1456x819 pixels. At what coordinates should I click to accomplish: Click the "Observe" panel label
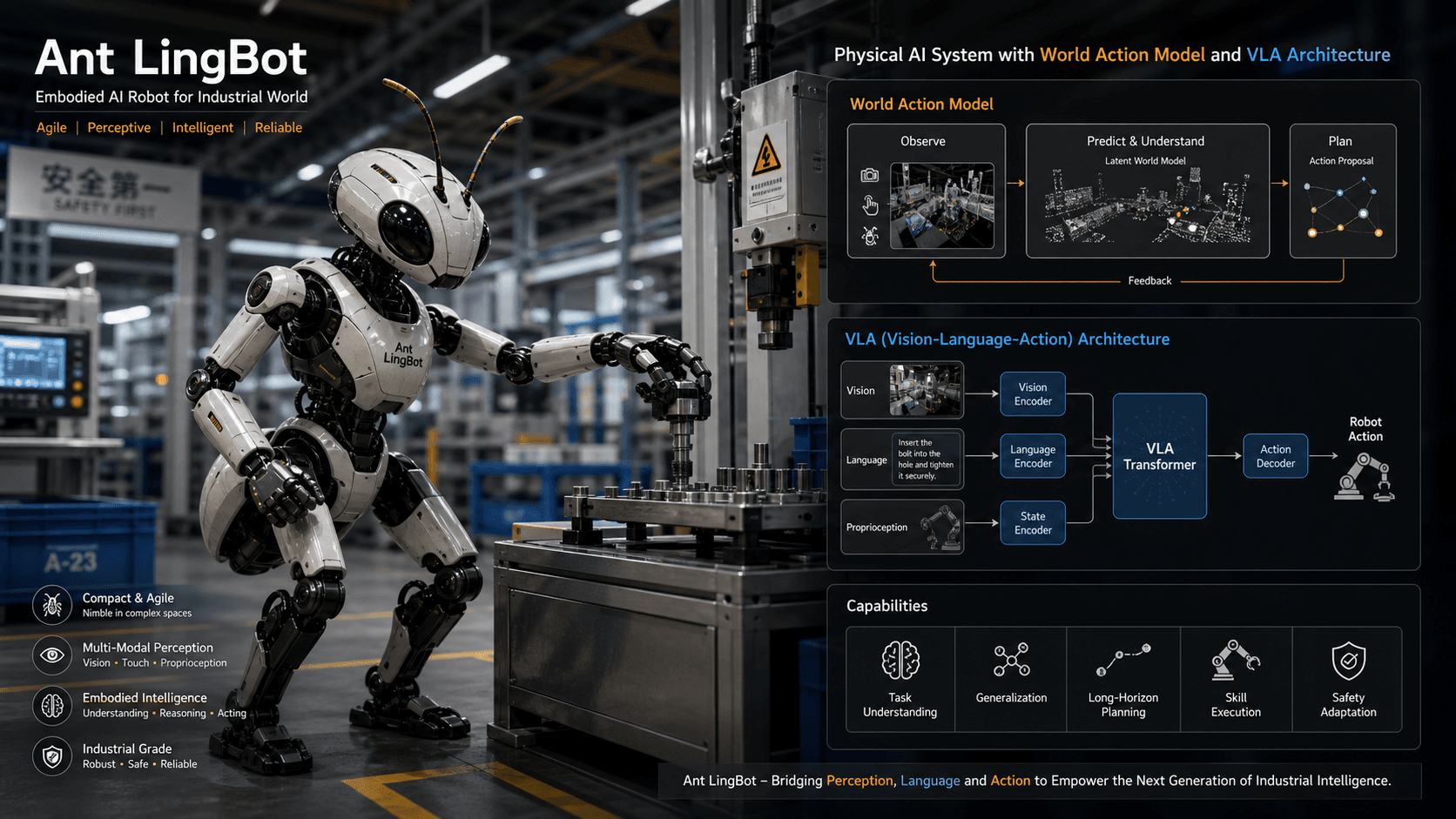923,141
